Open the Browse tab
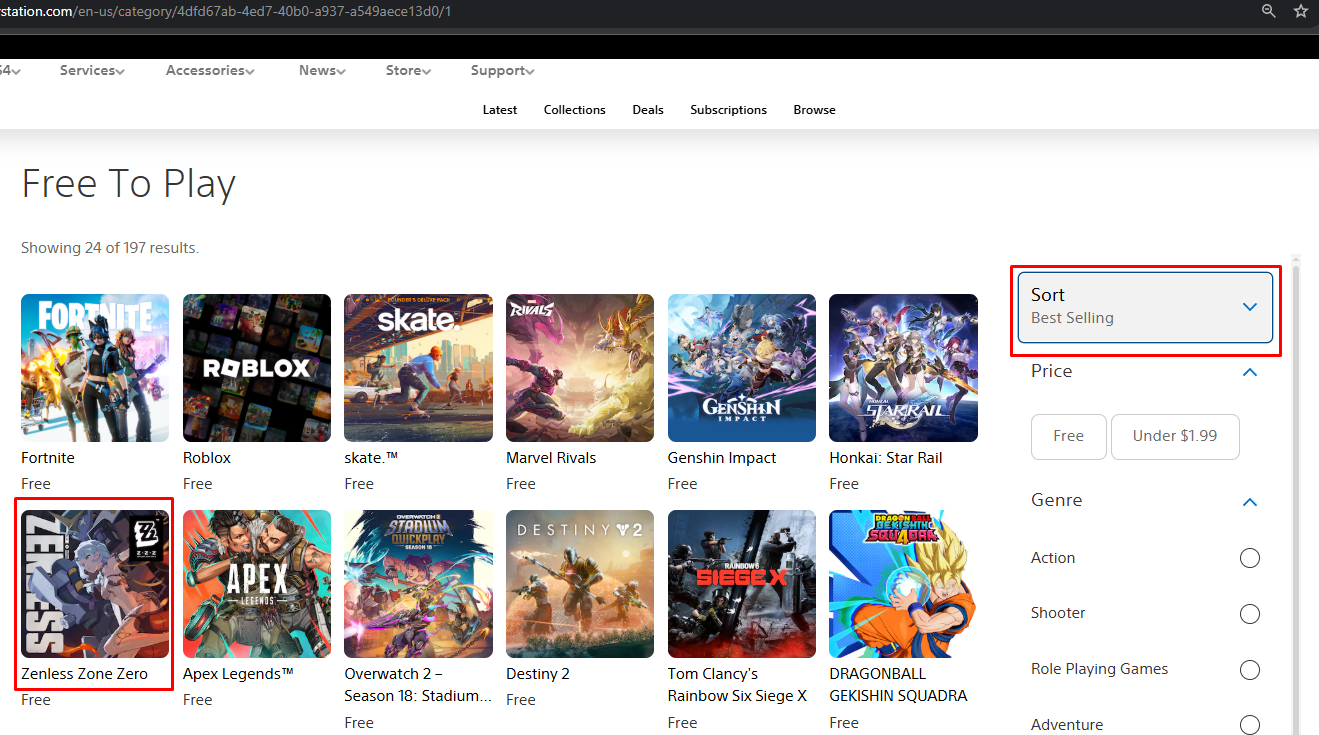The width and height of the screenshot is (1319, 735). coord(815,110)
